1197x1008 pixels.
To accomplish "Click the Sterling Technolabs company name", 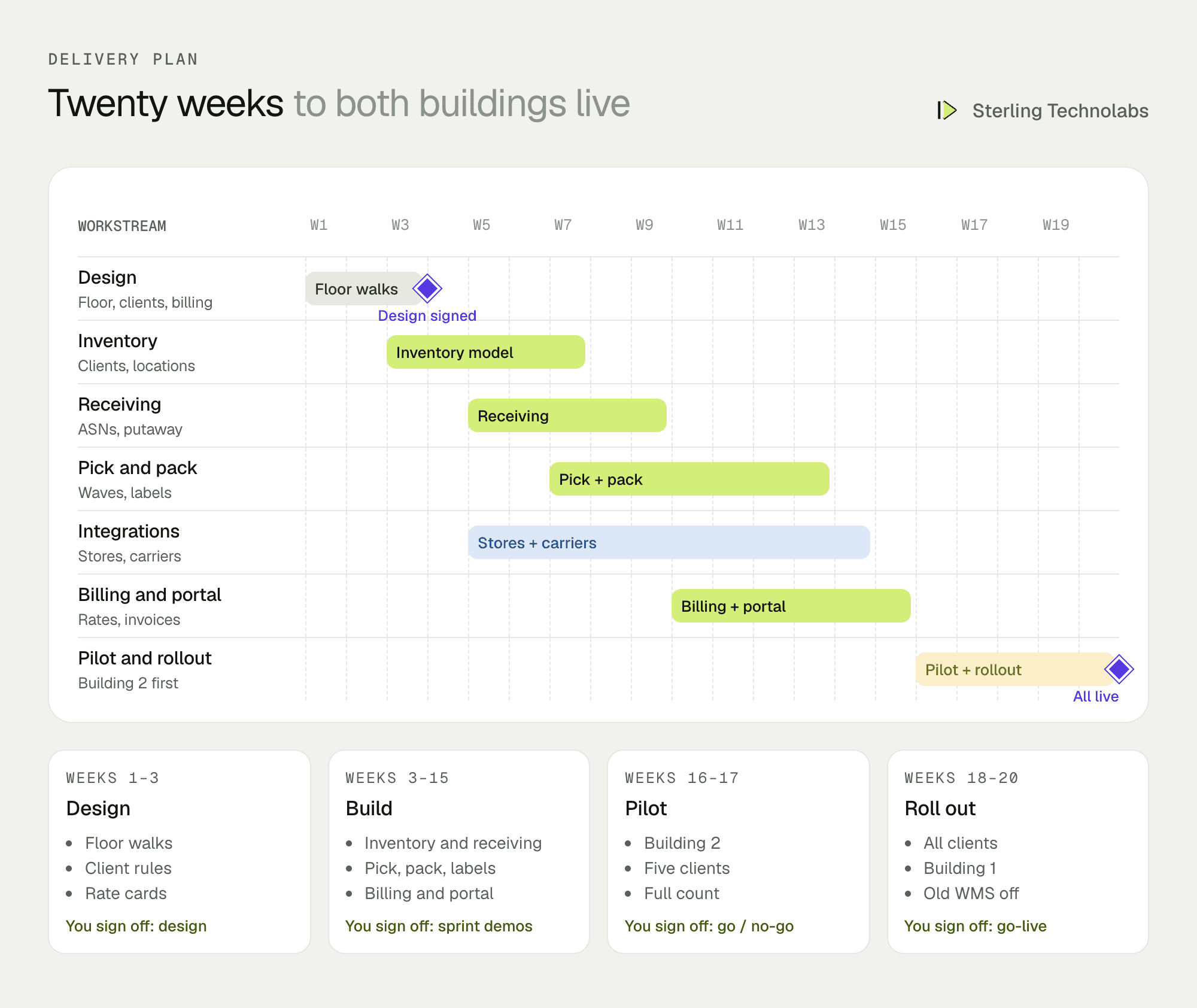I will tap(1060, 111).
